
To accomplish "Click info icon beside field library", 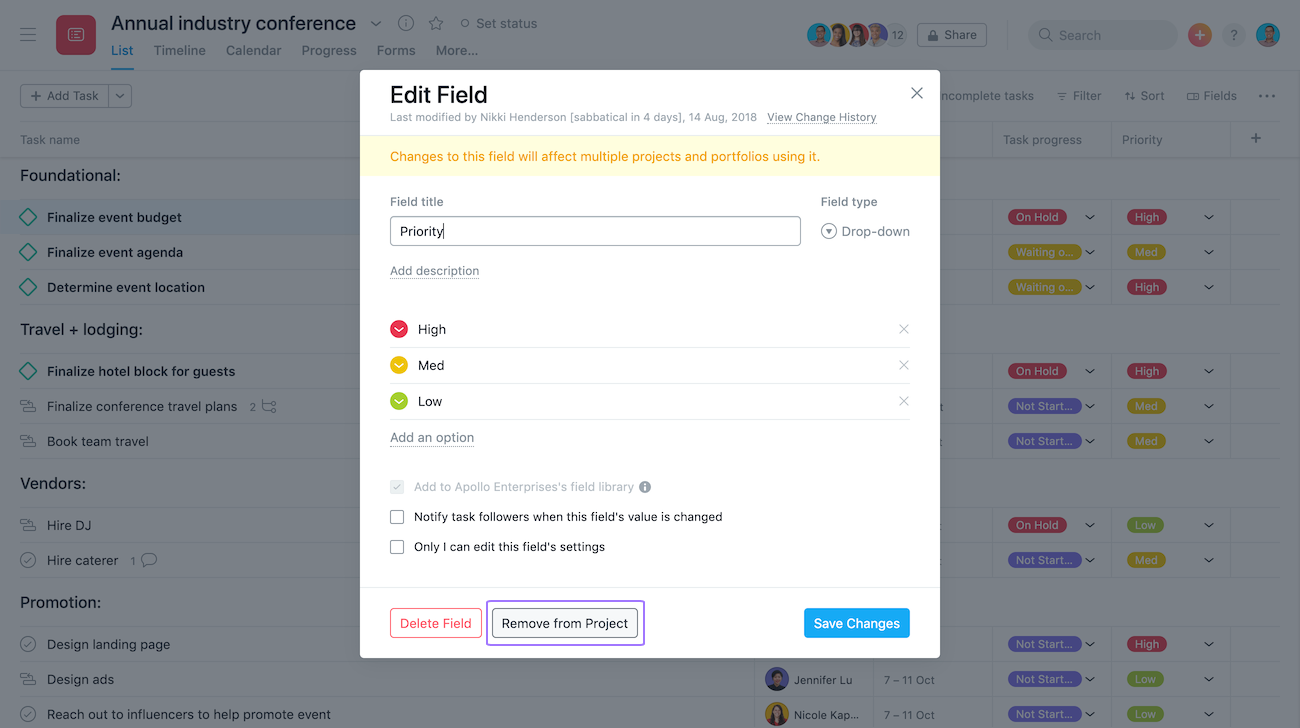I will pyautogui.click(x=645, y=487).
